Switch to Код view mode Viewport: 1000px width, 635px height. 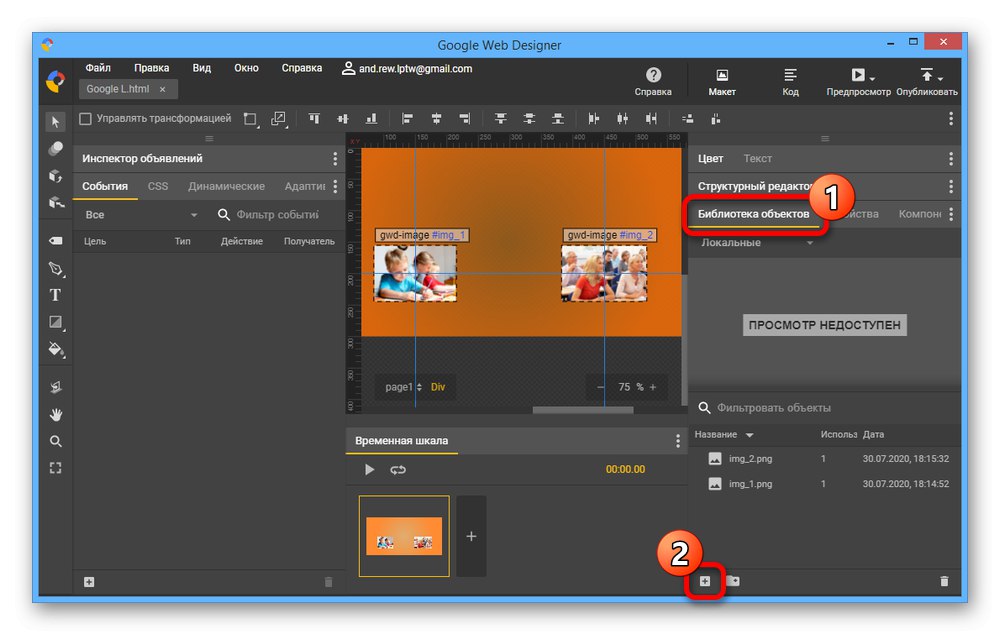tap(790, 82)
